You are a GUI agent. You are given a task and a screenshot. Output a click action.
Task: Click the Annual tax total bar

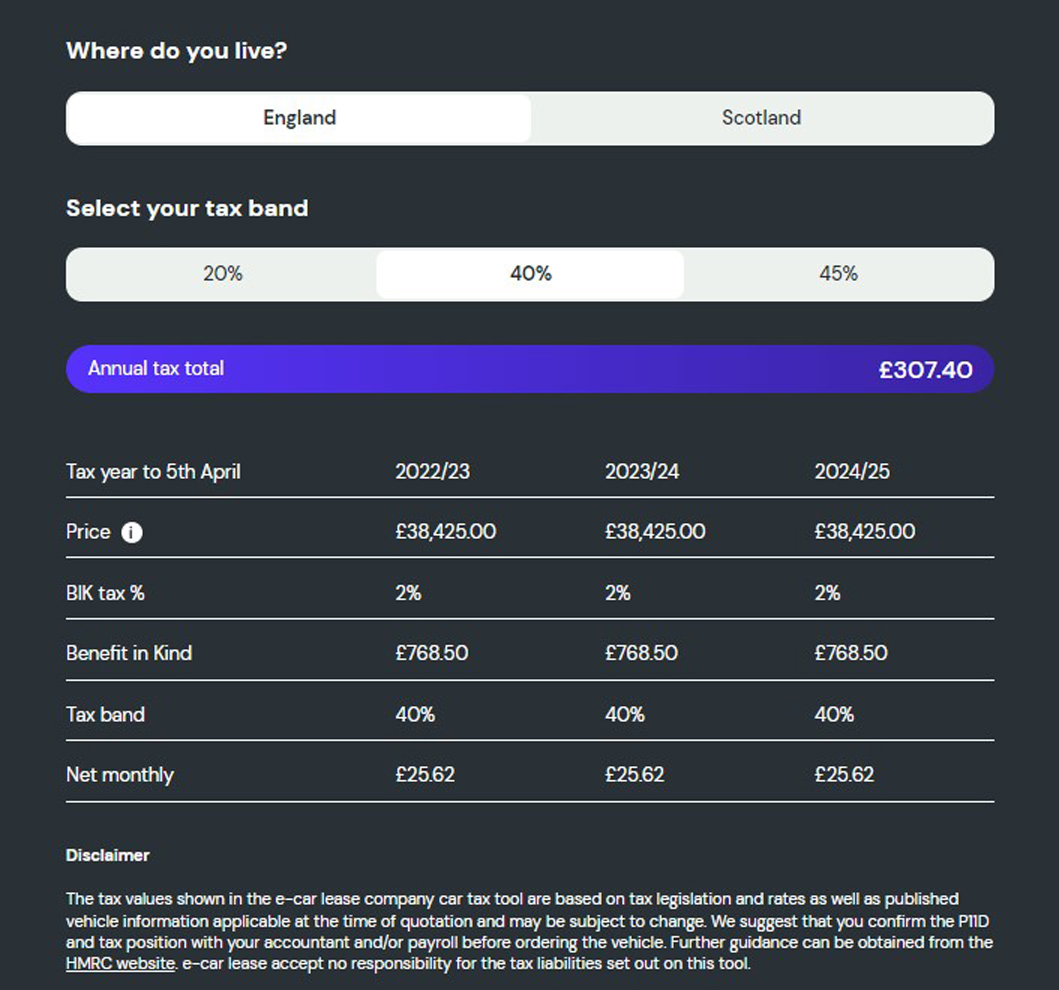(400, 369)
